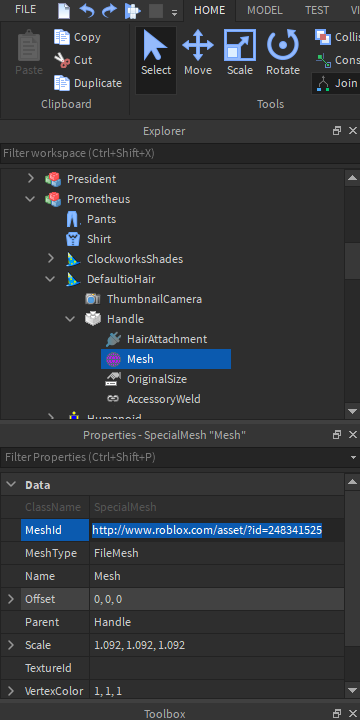Expand the ClockworksShades node
This screenshot has height=720, width=360.
click(x=51, y=259)
